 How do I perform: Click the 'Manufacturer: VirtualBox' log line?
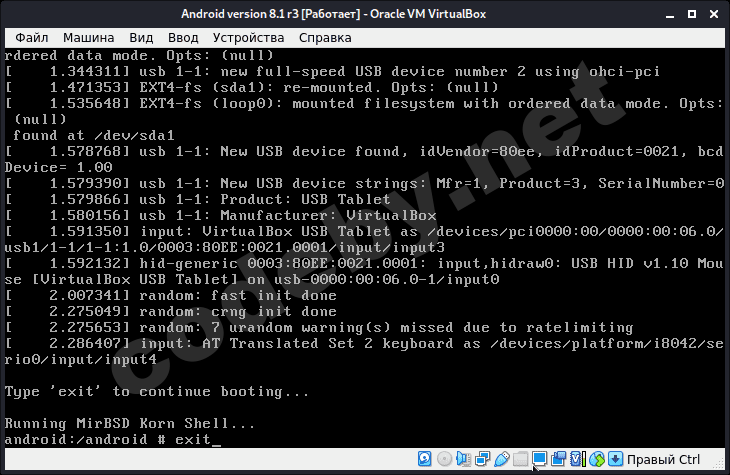coord(221,215)
